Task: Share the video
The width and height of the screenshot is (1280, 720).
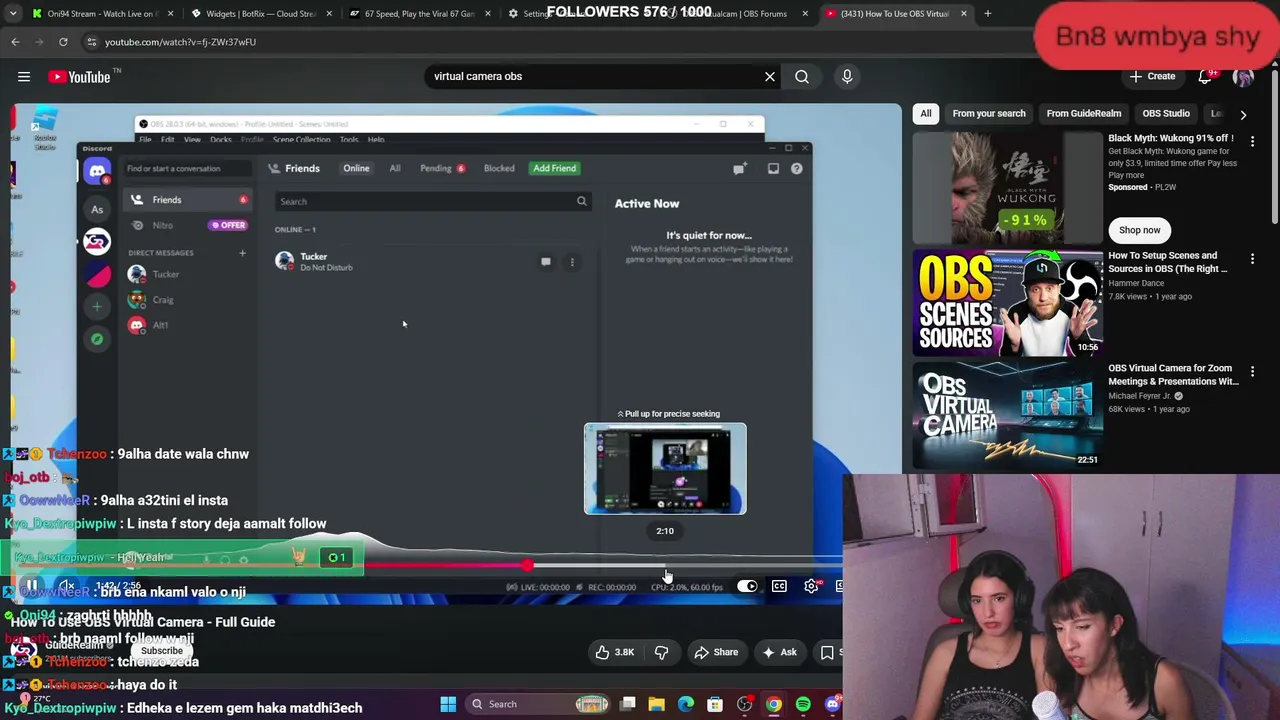Action: click(x=715, y=652)
